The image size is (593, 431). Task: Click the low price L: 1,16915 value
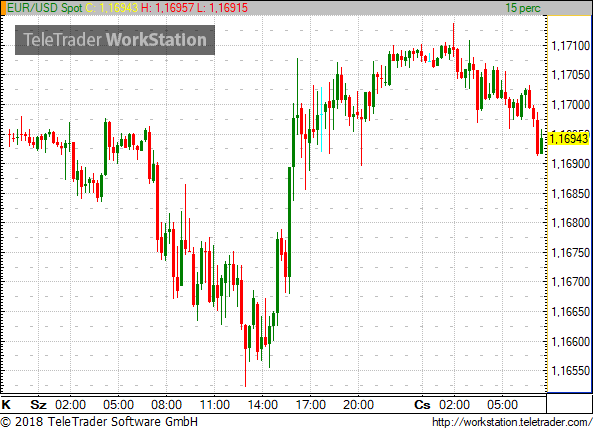click(x=223, y=8)
